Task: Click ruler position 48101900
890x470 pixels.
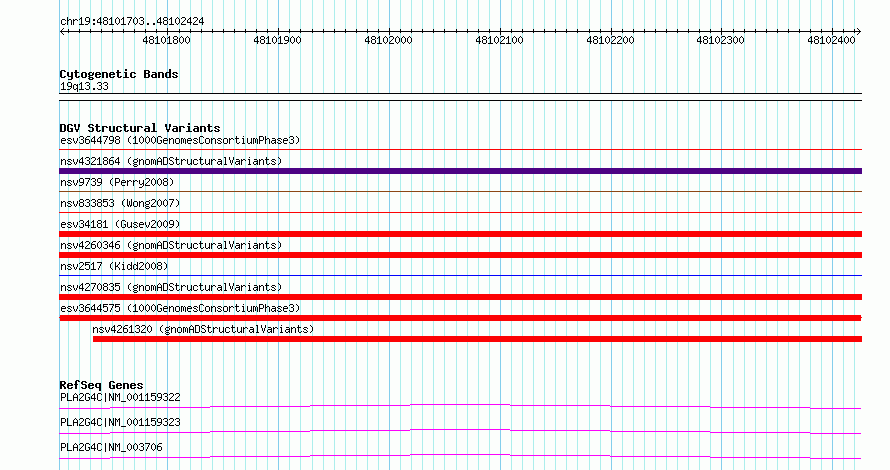Action: coord(277,40)
